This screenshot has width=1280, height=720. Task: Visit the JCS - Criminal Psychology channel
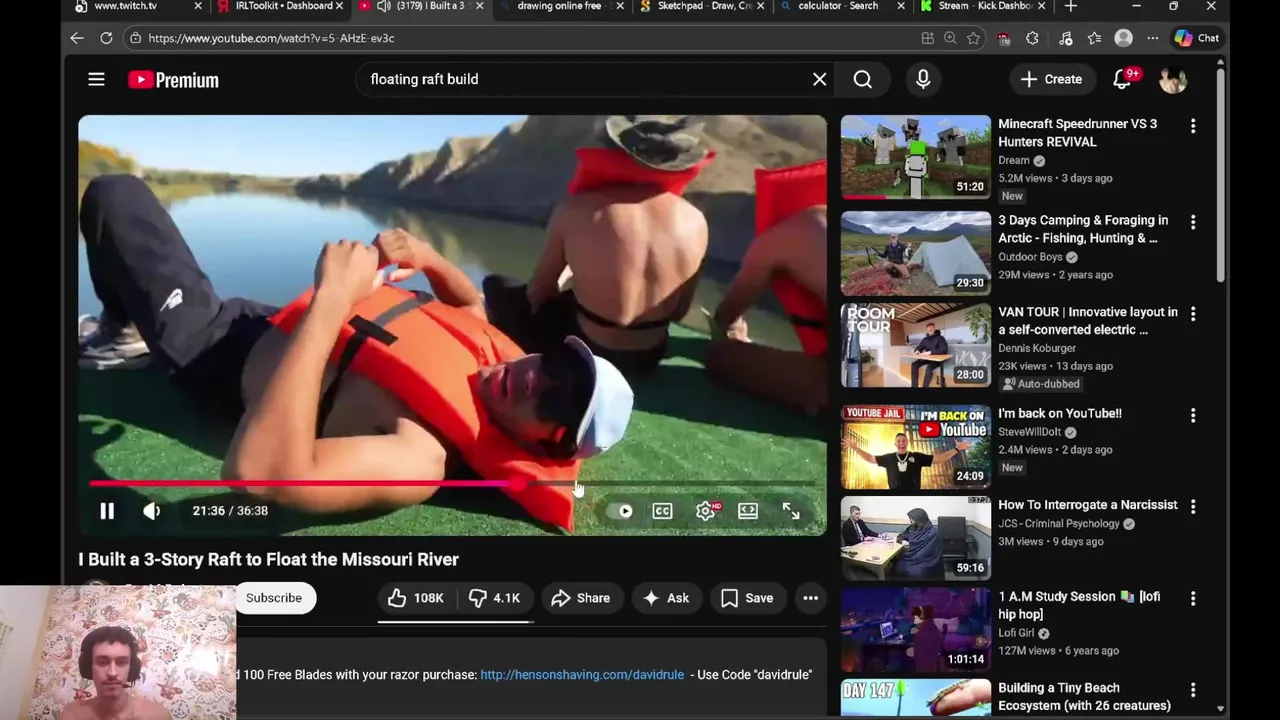[x=1059, y=523]
